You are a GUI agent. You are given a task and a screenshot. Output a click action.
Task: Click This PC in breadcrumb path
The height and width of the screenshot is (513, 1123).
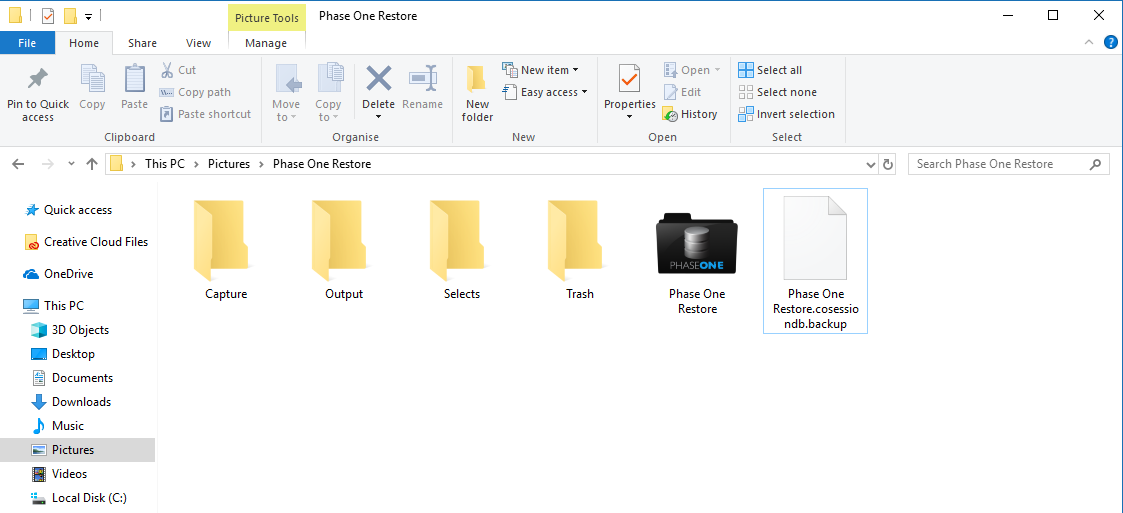coord(165,164)
